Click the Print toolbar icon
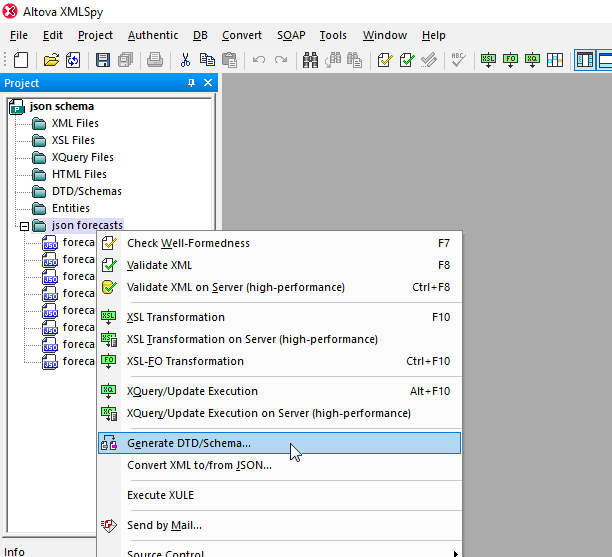The height and width of the screenshot is (557, 612). [x=155, y=60]
